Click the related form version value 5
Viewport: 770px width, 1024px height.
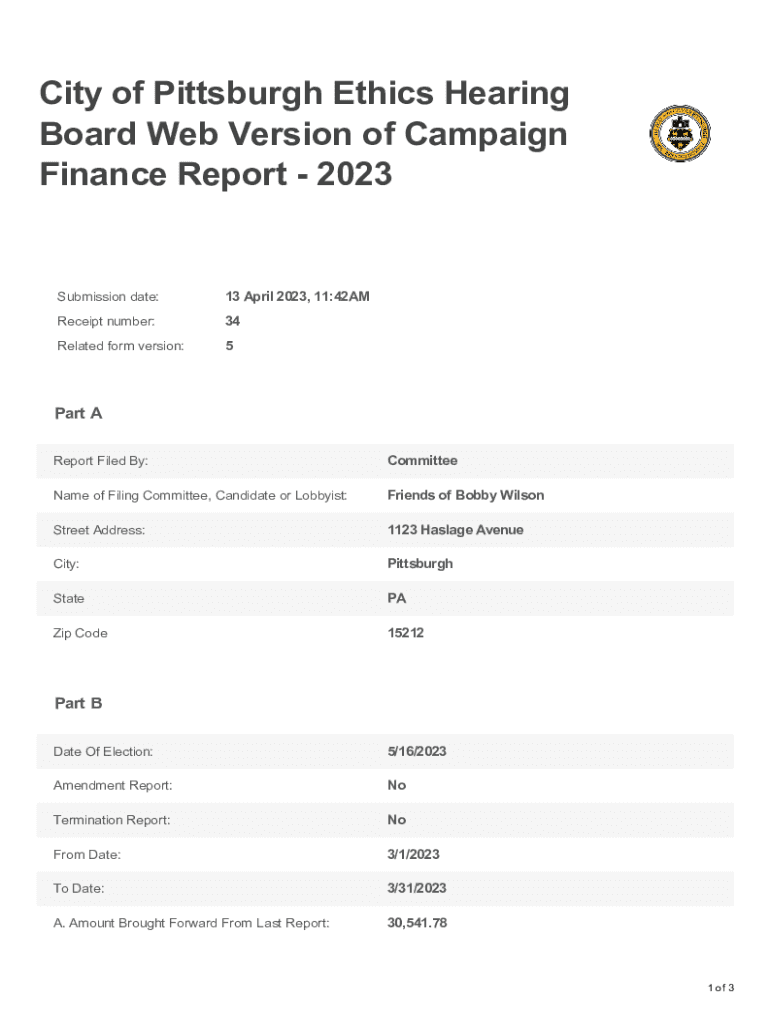click(230, 346)
